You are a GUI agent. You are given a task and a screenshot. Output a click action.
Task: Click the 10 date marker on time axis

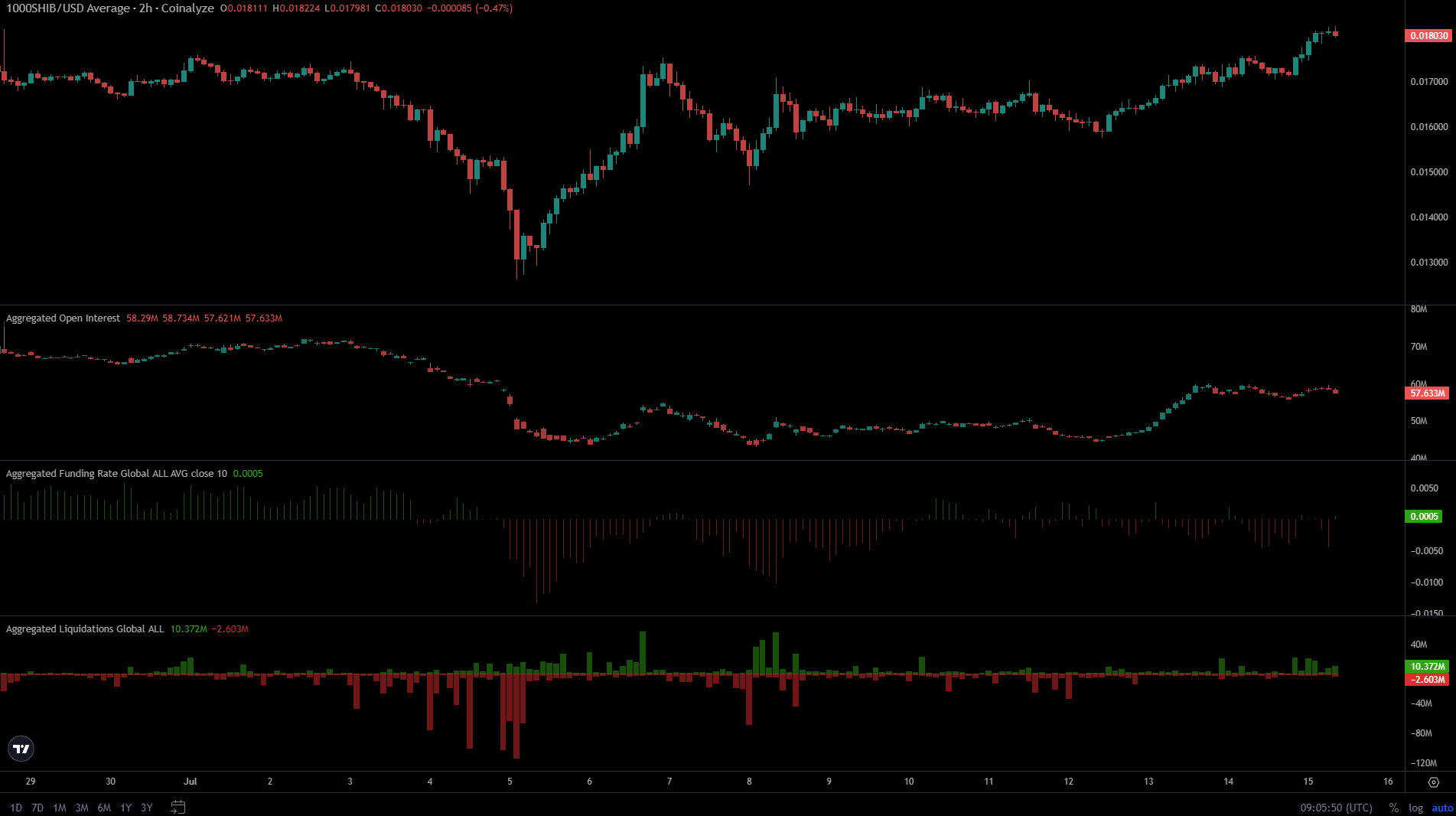pyautogui.click(x=909, y=782)
